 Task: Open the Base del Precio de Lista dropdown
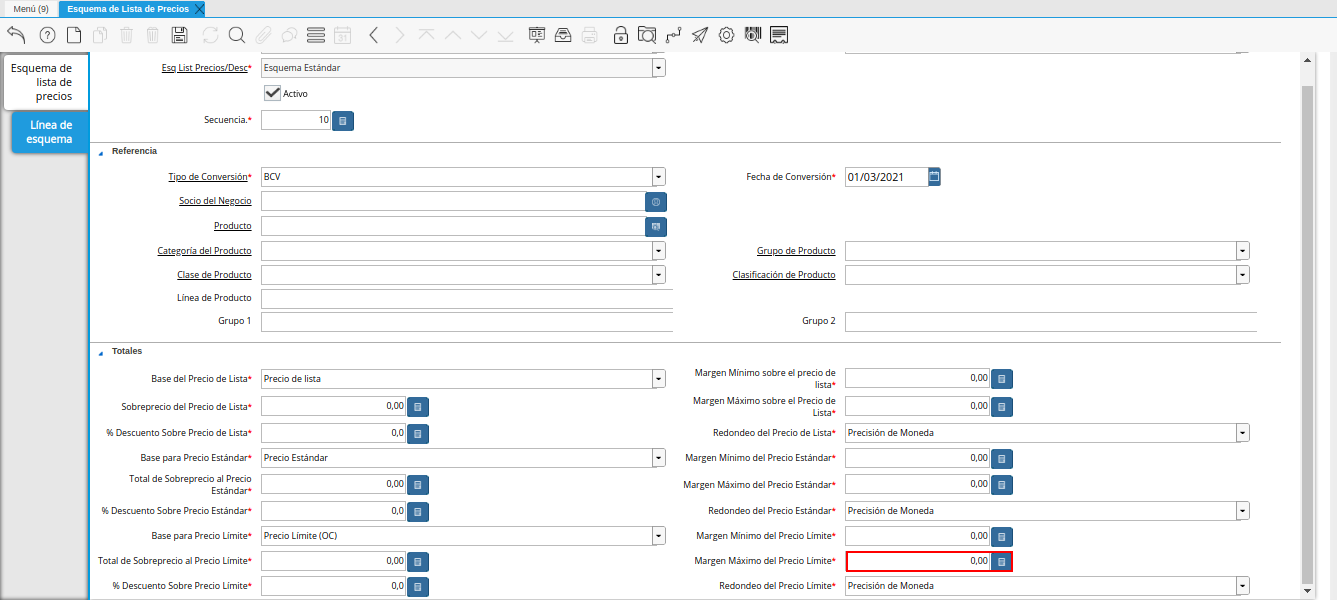[658, 379]
